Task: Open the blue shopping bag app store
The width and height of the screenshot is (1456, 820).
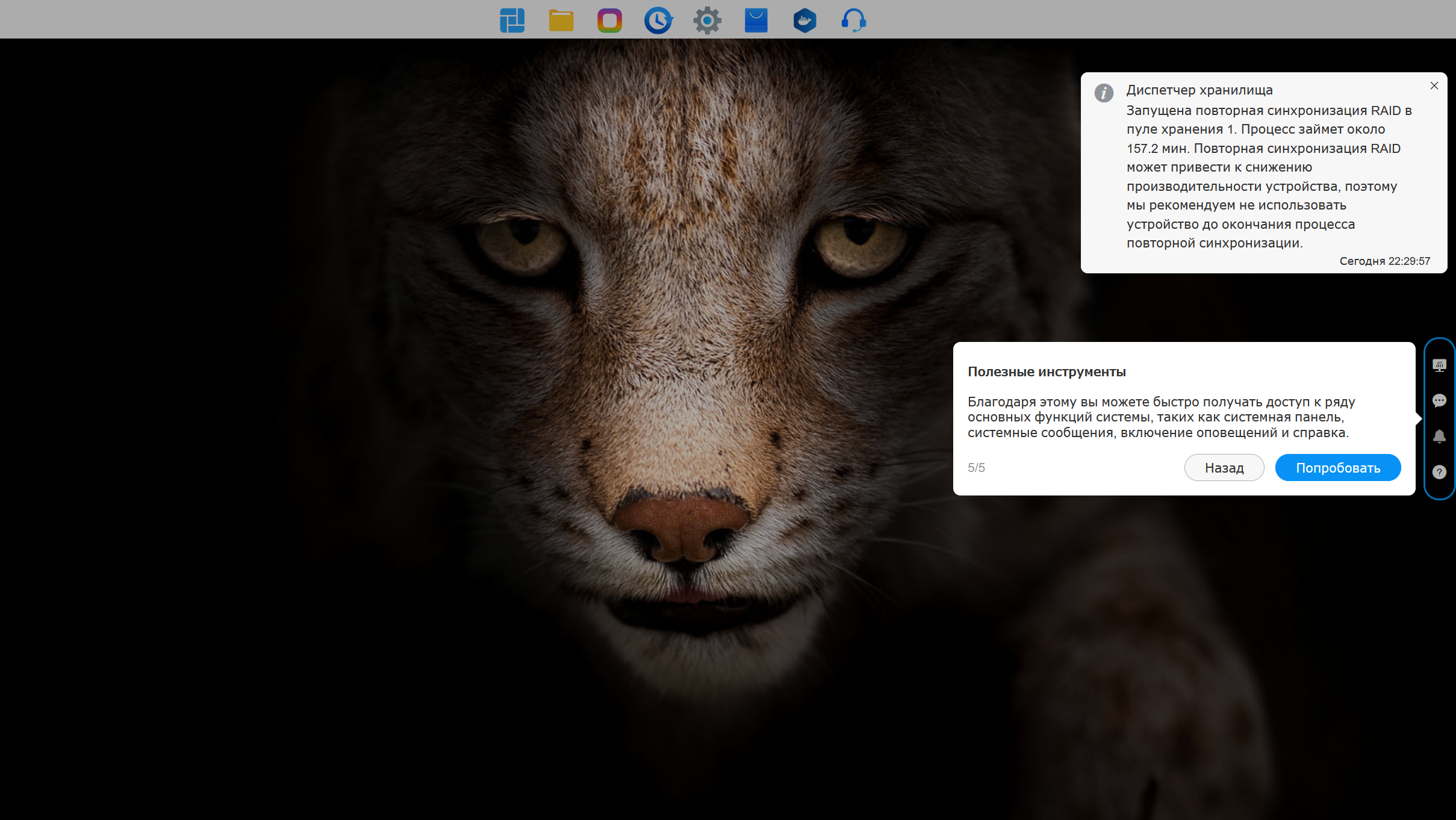Action: click(756, 20)
